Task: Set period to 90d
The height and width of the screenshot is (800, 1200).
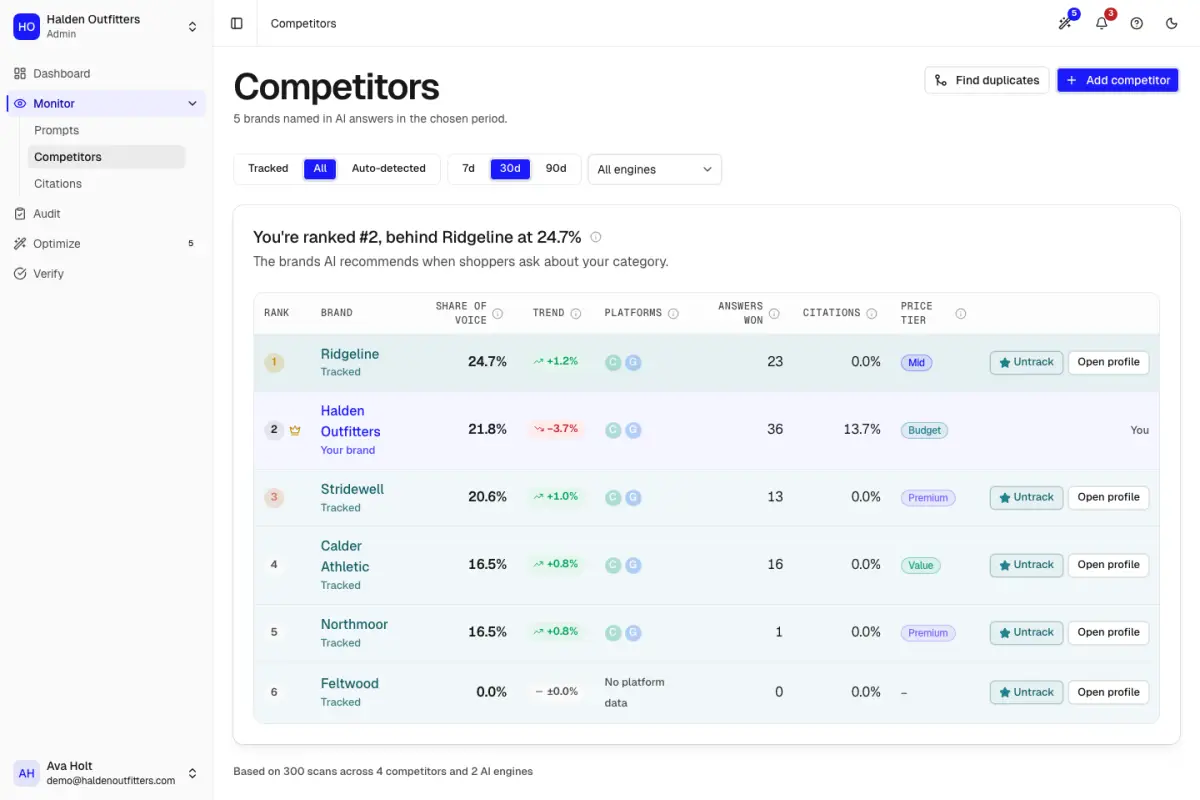Action: tap(556, 168)
